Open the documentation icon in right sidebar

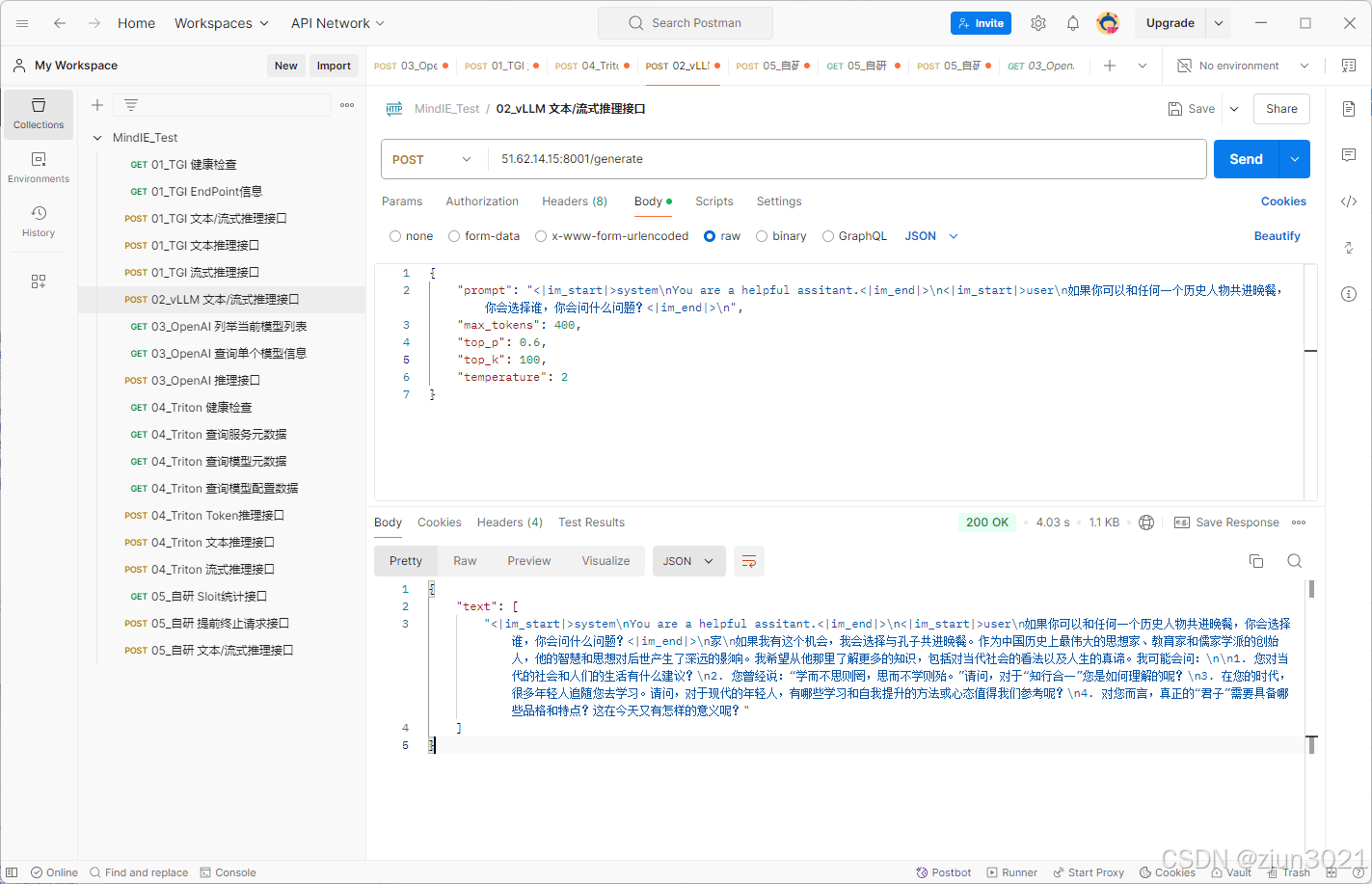pos(1349,109)
